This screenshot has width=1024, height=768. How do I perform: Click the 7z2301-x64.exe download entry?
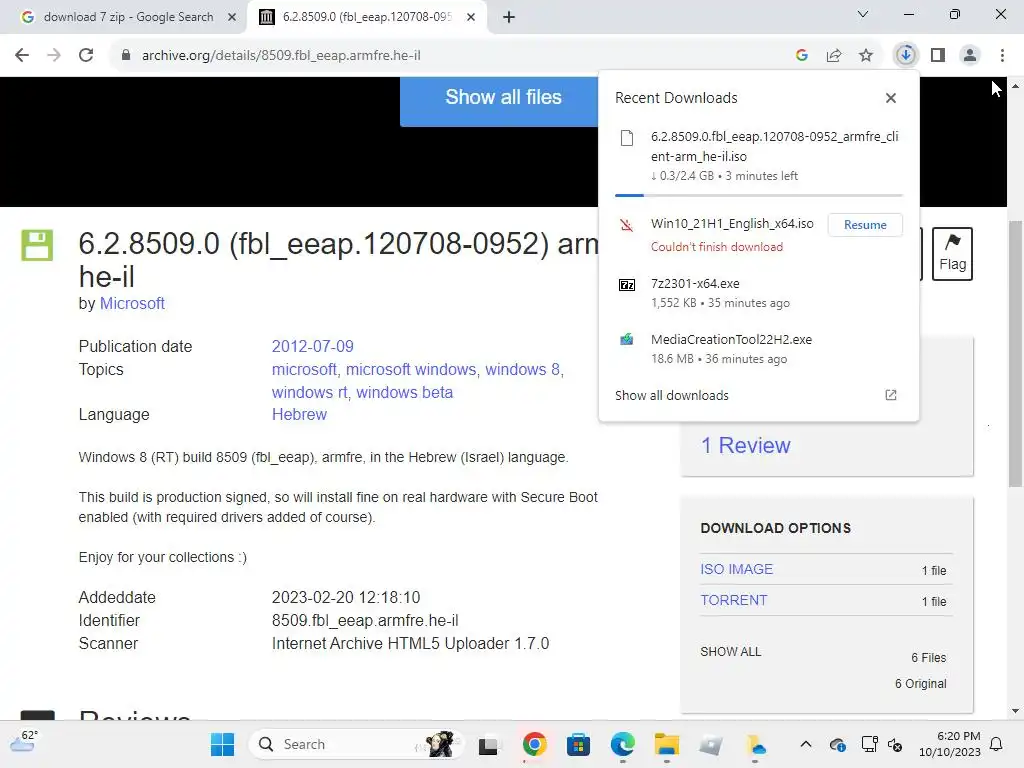click(758, 293)
